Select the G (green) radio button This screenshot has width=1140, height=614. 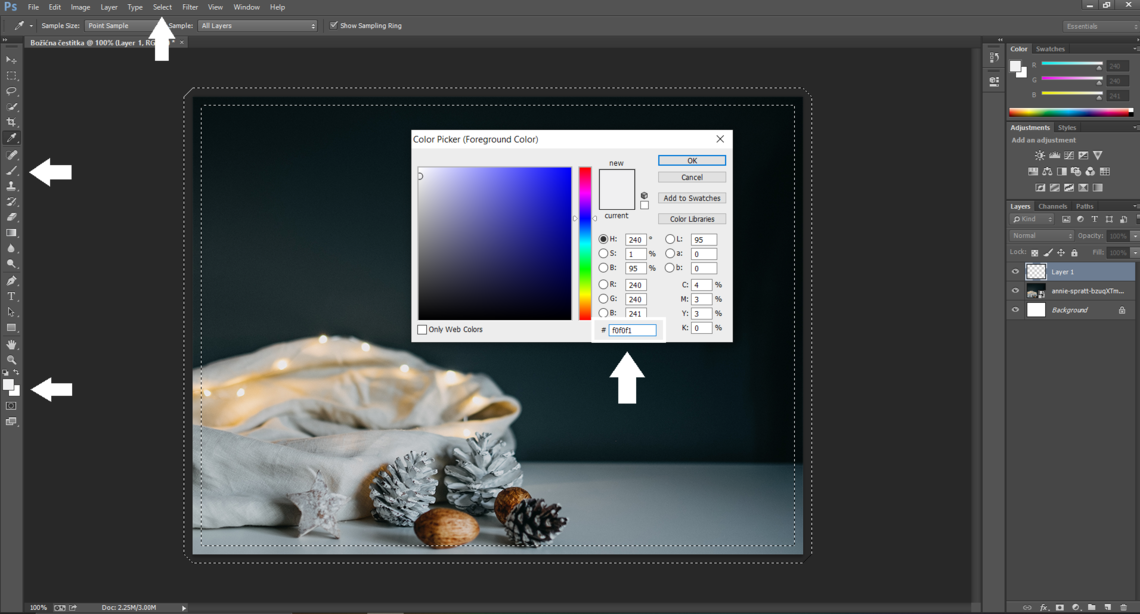point(603,299)
